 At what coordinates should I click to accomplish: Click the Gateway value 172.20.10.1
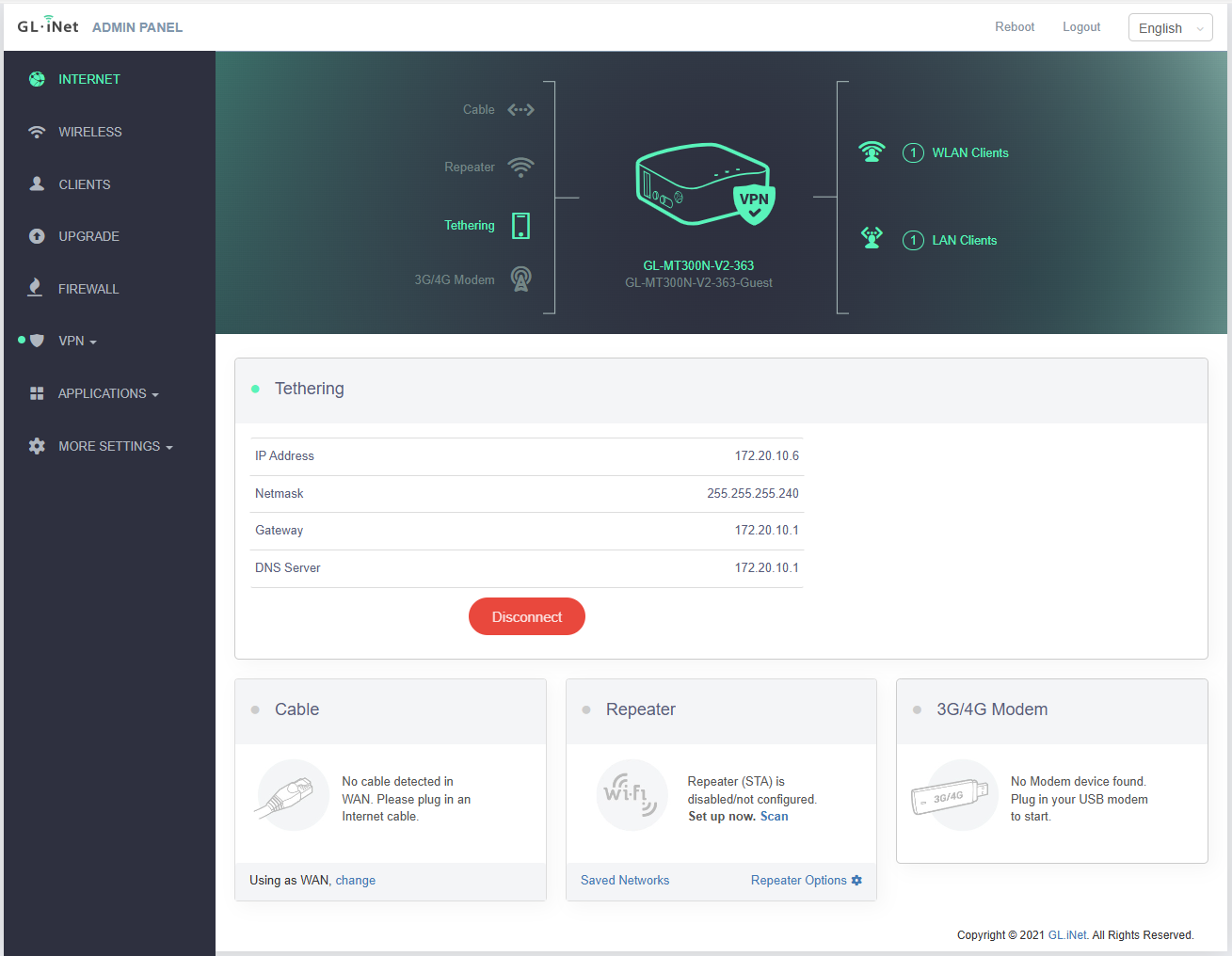(x=767, y=530)
